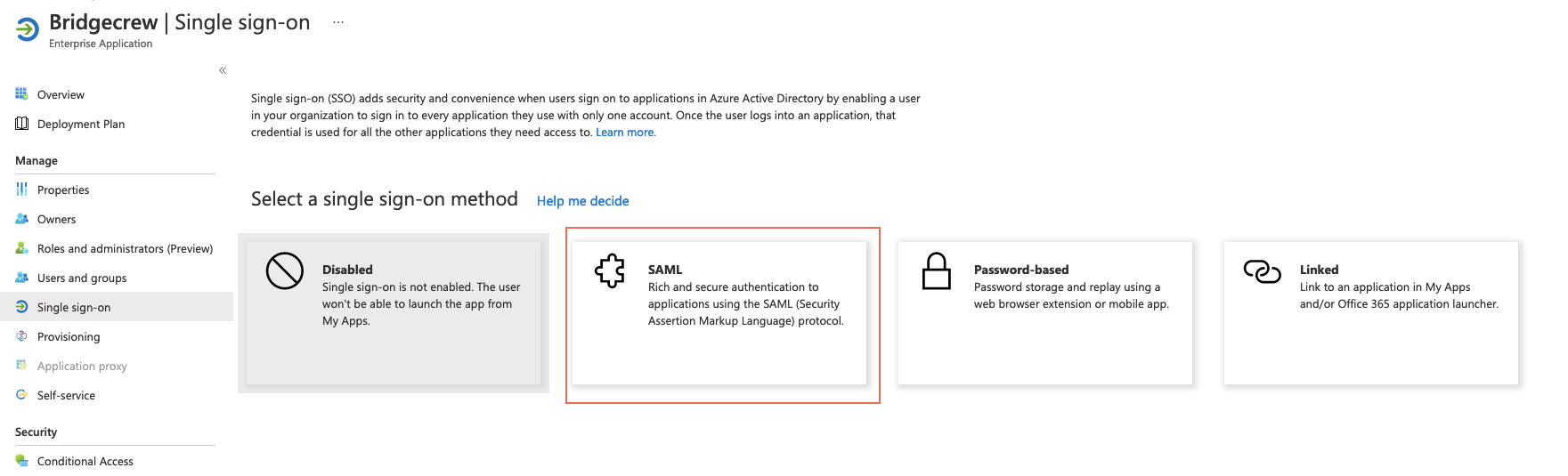This screenshot has height=476, width=1568.
Task: Select Application proxy entry
Action: pos(82,367)
